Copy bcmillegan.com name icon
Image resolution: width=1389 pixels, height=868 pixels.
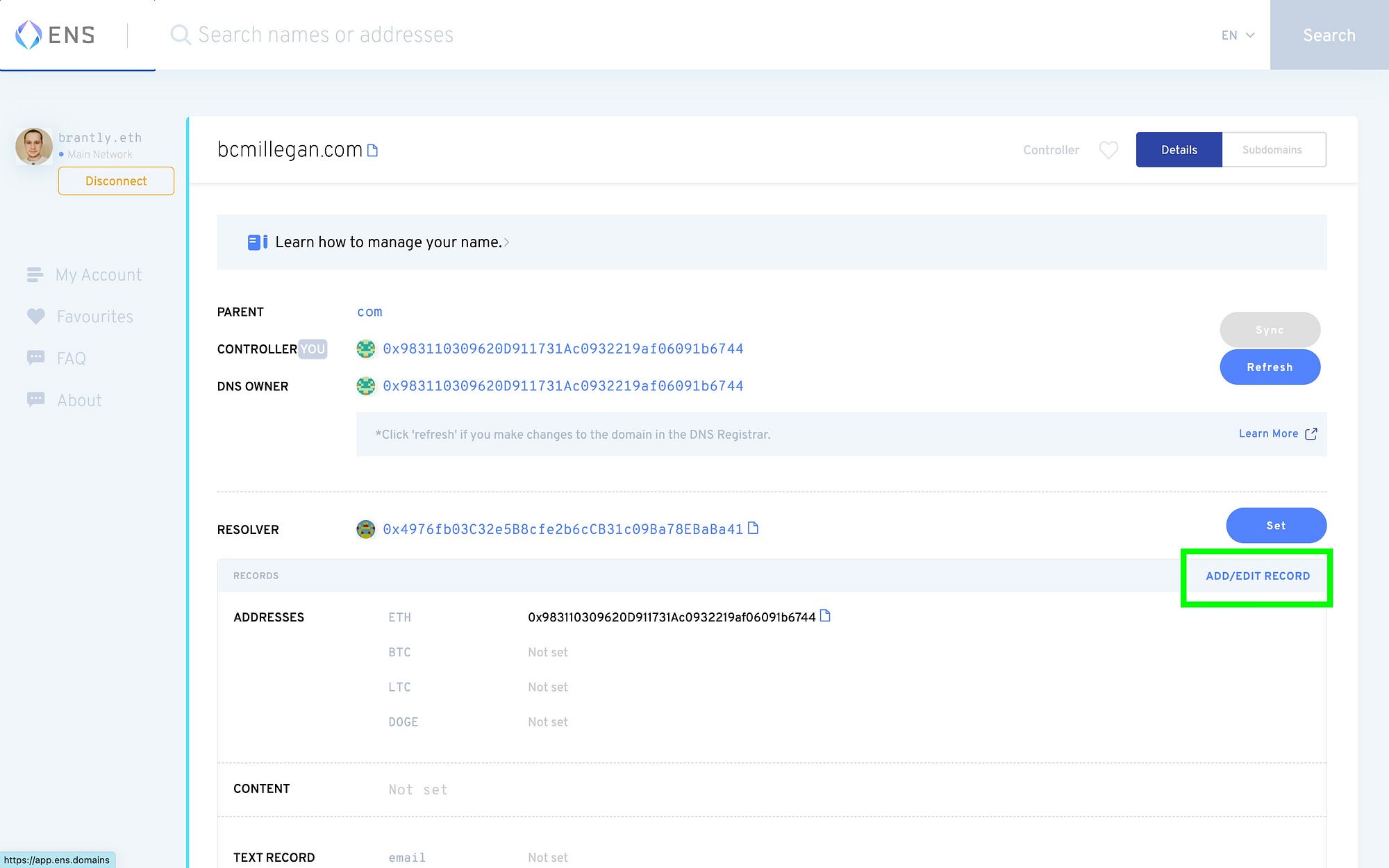pyautogui.click(x=372, y=150)
